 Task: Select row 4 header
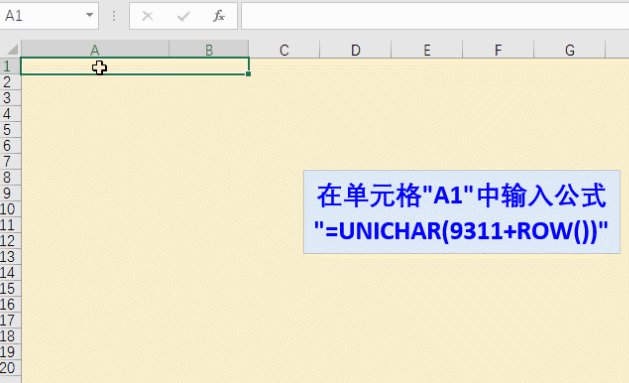10,114
